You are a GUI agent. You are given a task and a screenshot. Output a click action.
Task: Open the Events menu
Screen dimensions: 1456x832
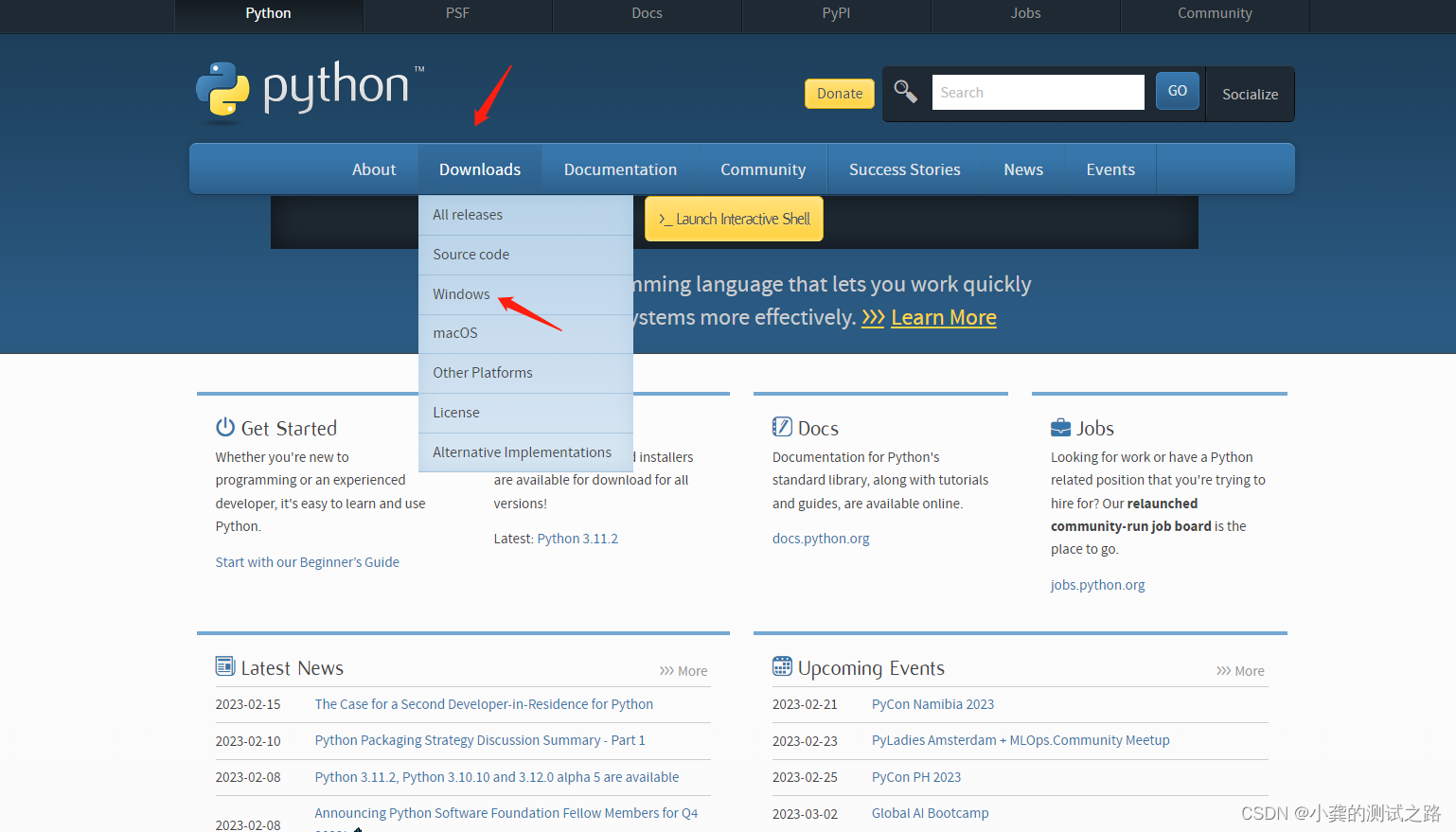click(x=1110, y=169)
